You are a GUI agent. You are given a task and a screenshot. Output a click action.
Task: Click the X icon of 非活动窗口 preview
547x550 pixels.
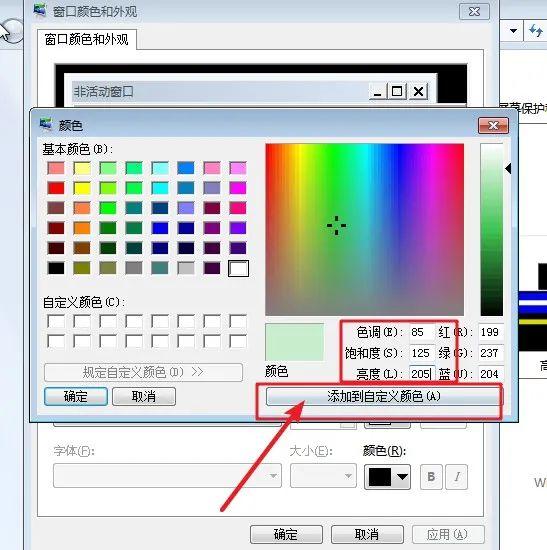419,92
